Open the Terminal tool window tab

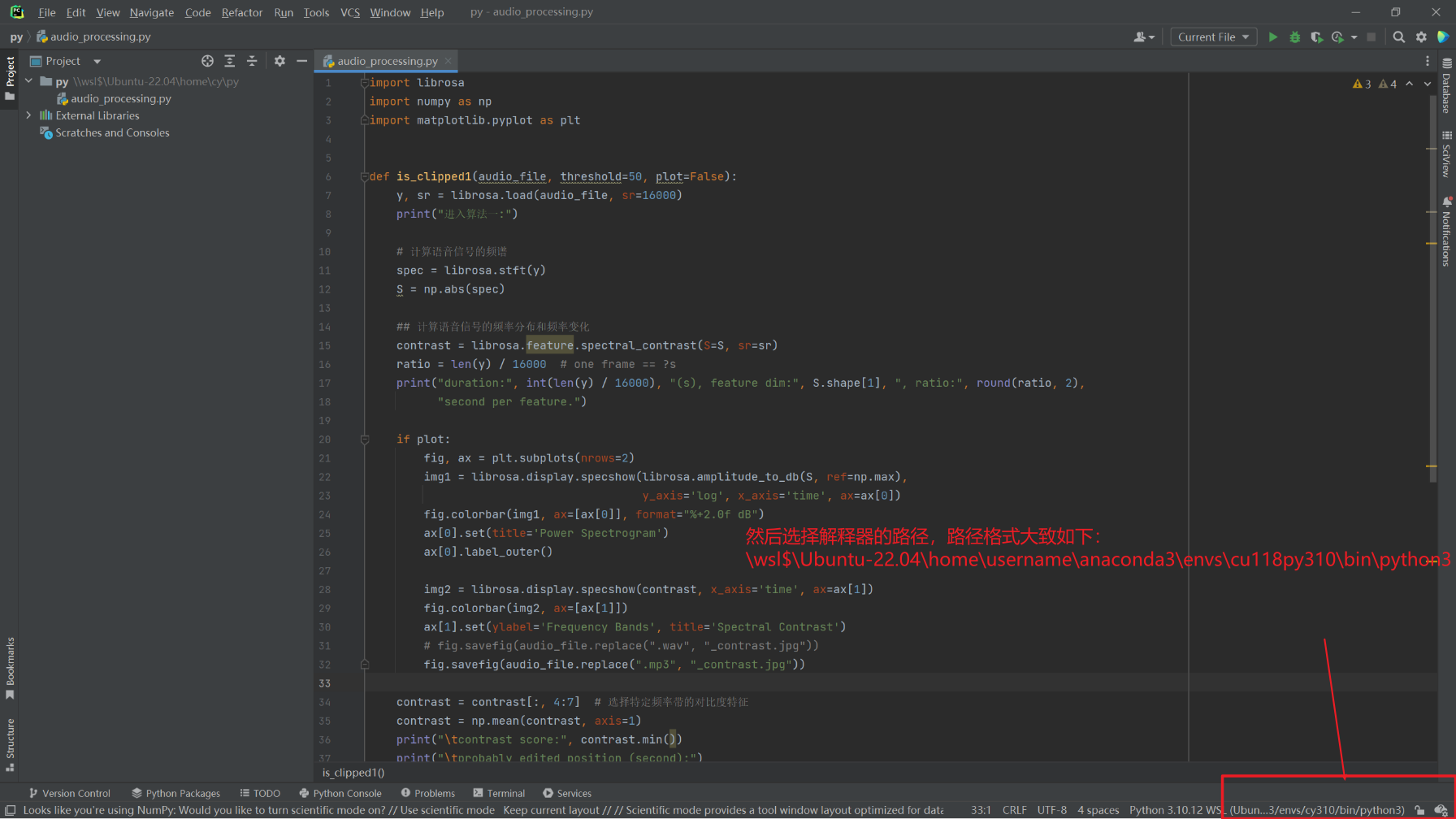tap(499, 793)
